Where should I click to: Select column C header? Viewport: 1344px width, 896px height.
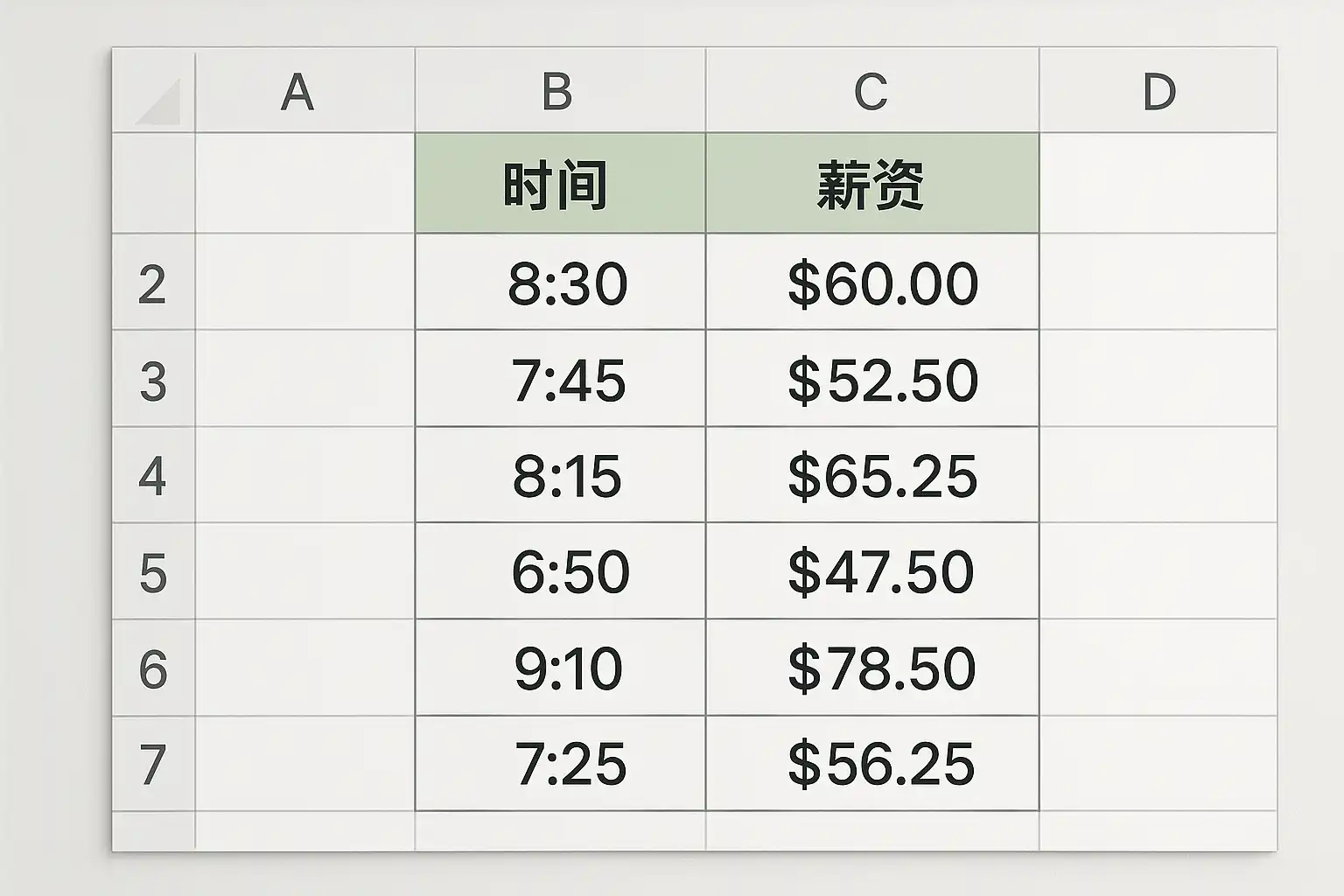click(x=871, y=92)
